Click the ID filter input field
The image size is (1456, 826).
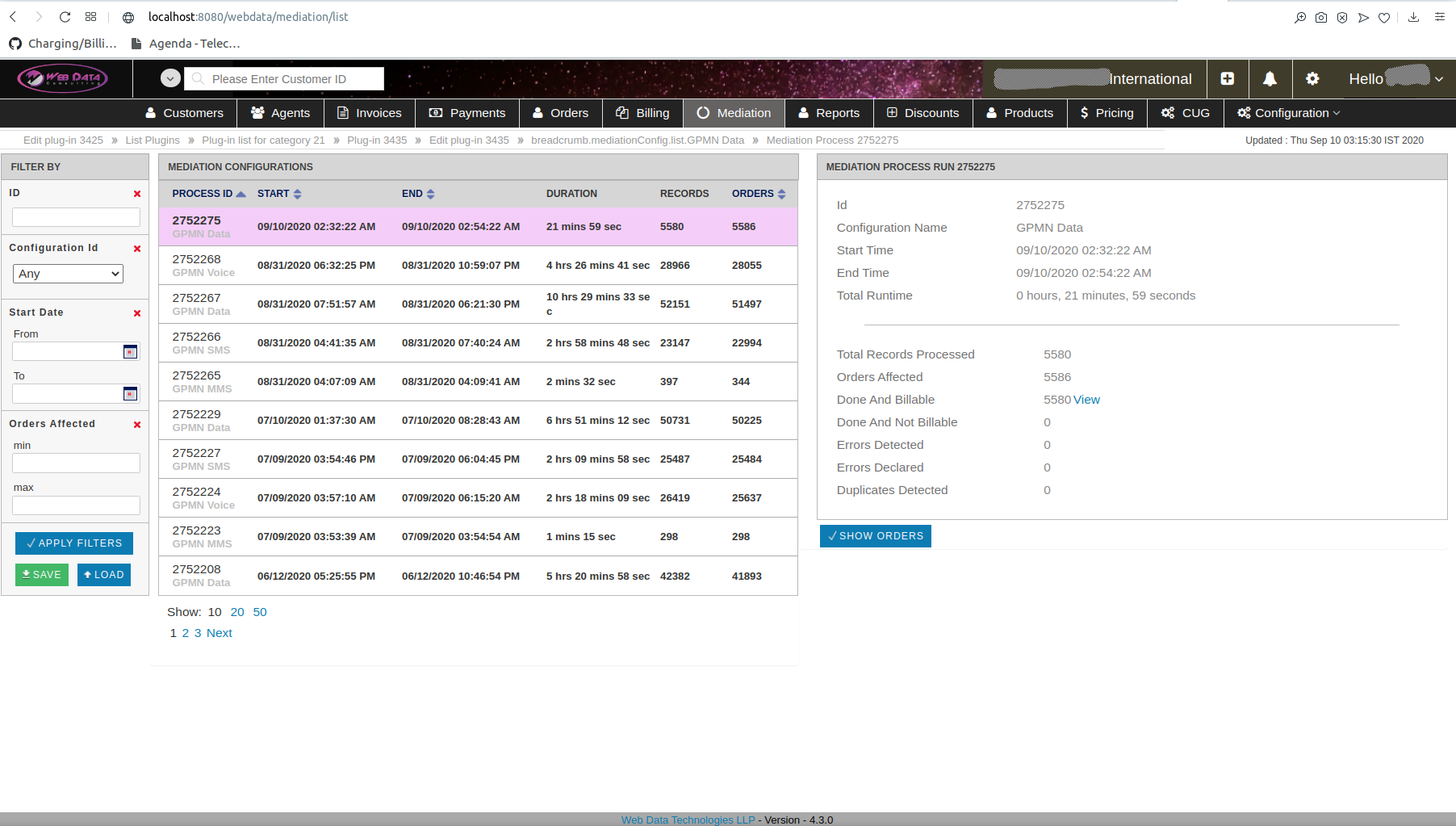pos(76,217)
